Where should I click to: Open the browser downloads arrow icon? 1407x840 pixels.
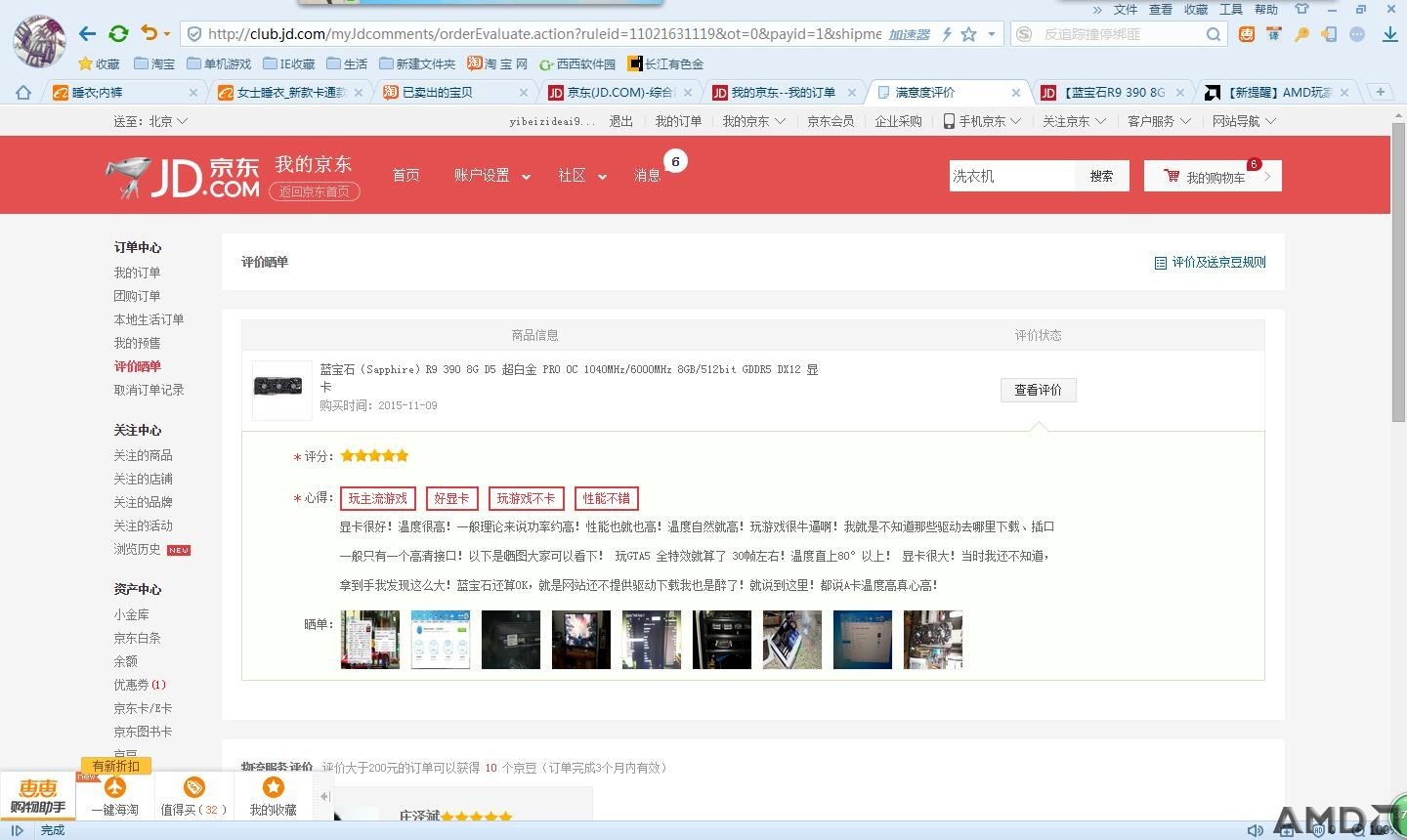[1390, 34]
